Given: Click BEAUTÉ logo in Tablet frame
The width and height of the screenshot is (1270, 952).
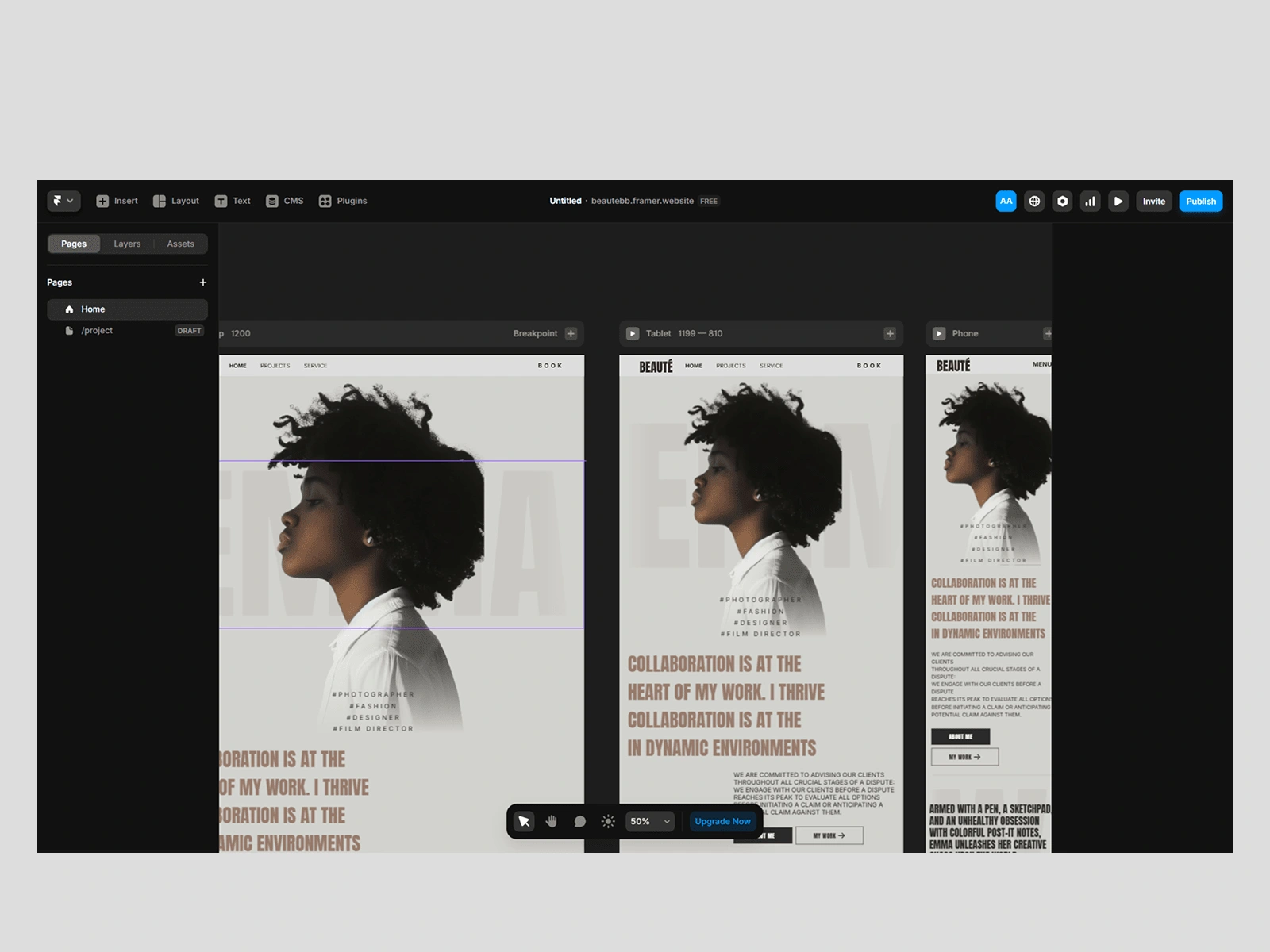Looking at the screenshot, I should [656, 367].
